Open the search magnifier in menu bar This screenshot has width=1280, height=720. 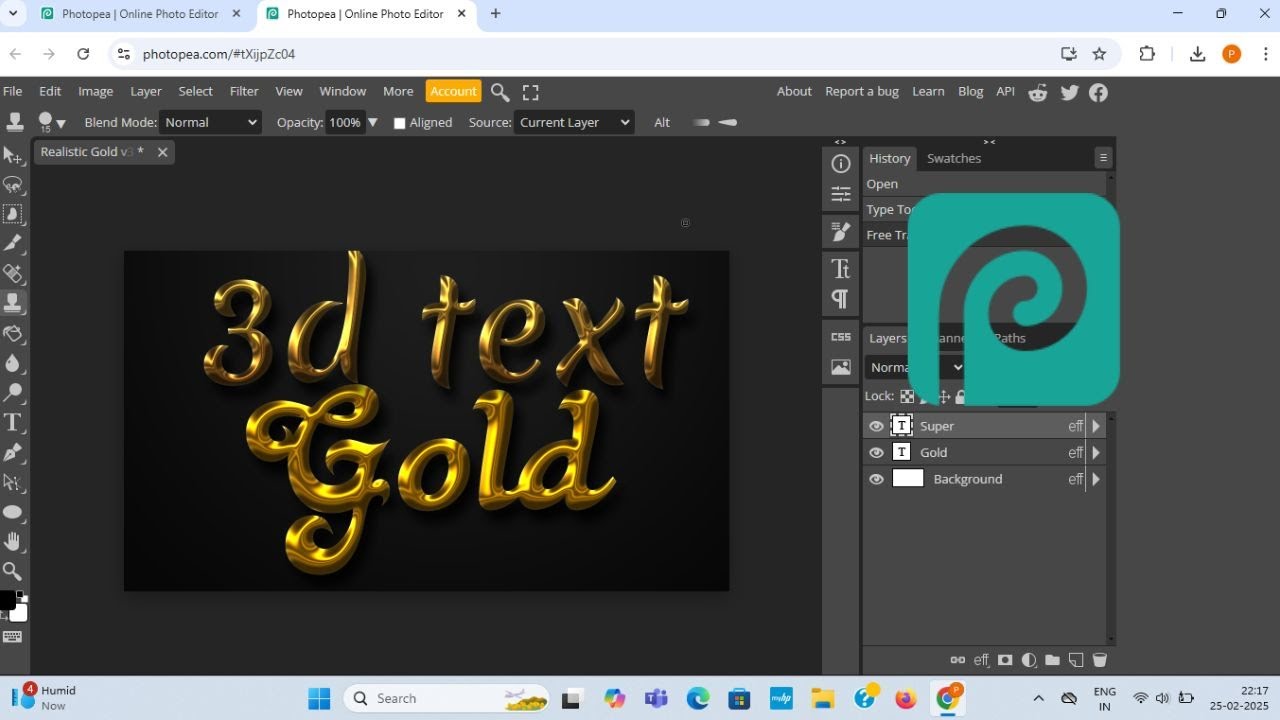click(500, 92)
